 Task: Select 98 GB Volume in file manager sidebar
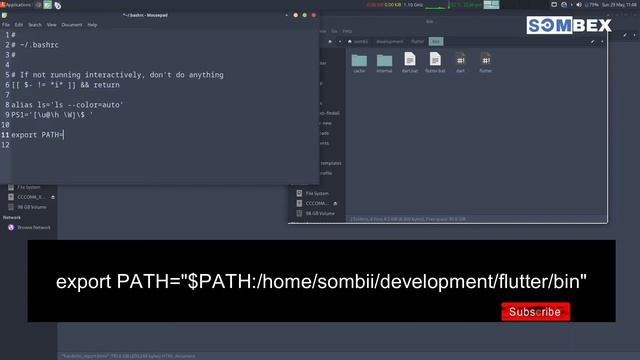(x=315, y=213)
